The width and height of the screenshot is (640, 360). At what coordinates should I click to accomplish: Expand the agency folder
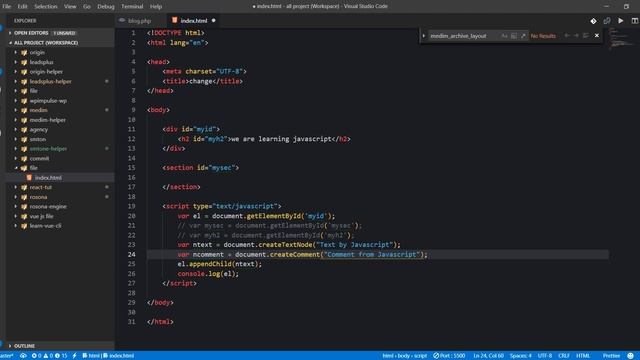[x=16, y=129]
